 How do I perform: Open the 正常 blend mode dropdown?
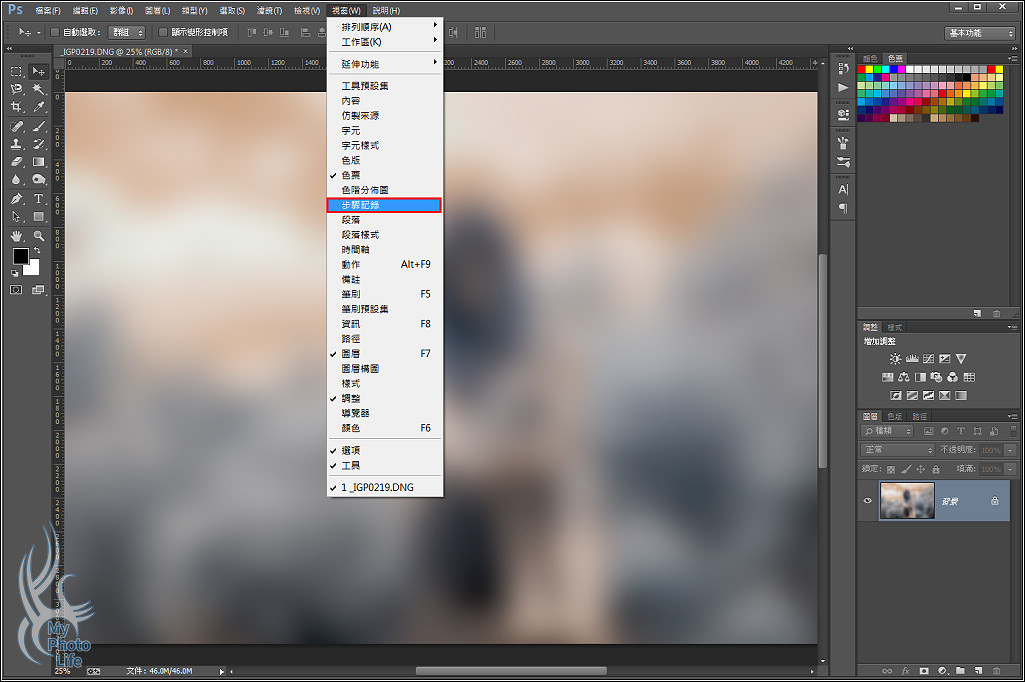coord(897,450)
